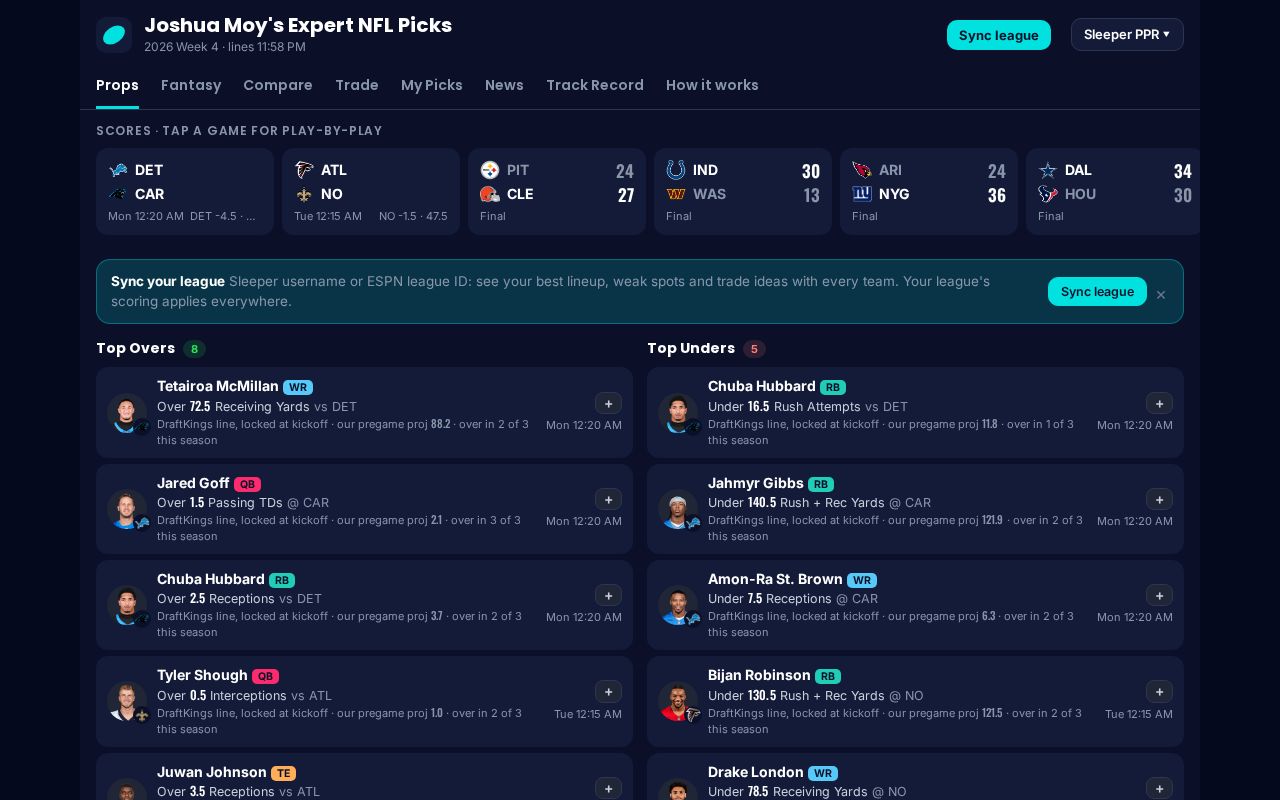Add Jared Goff passing TDs pick

coord(608,499)
